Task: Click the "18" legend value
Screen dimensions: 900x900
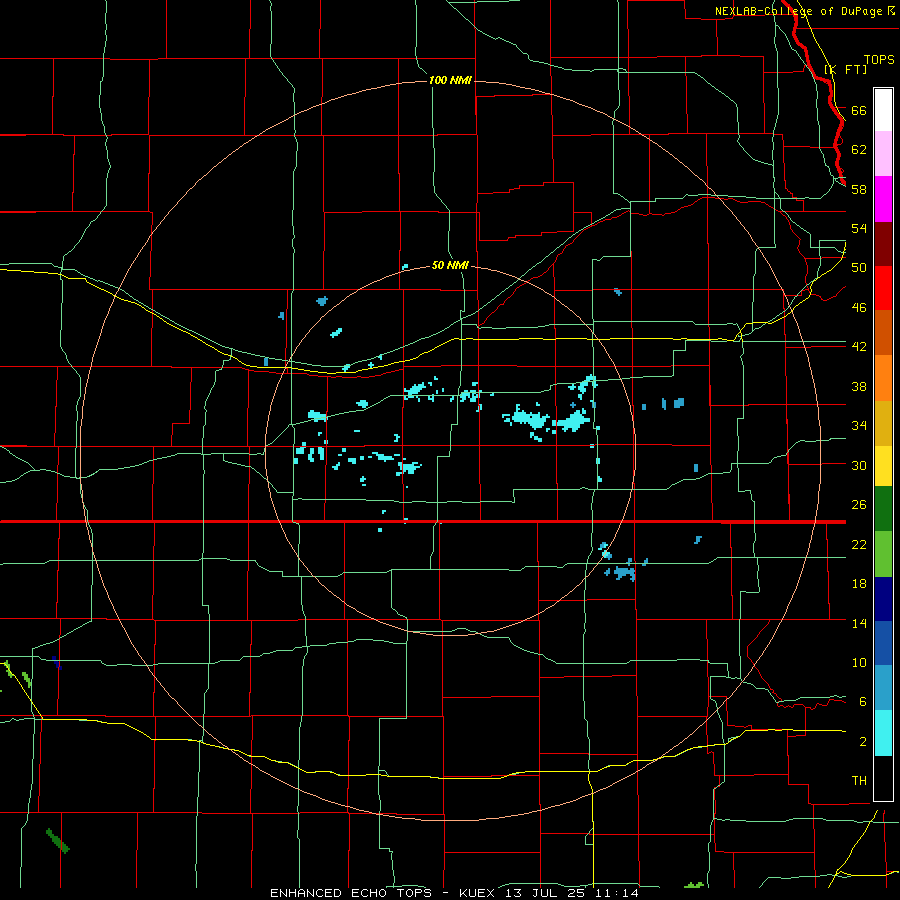Action: coord(859,584)
